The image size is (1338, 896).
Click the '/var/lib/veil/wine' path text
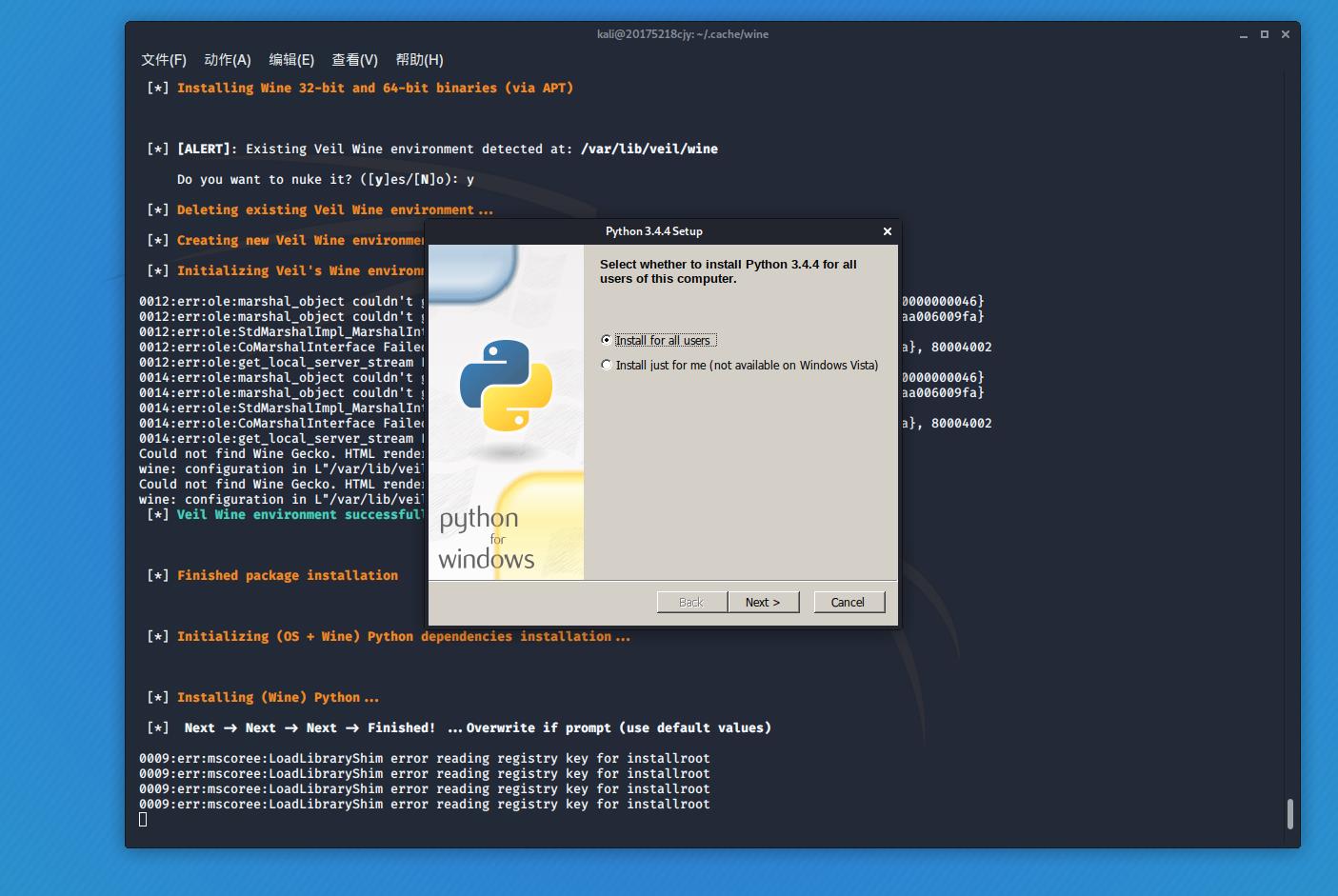(649, 149)
